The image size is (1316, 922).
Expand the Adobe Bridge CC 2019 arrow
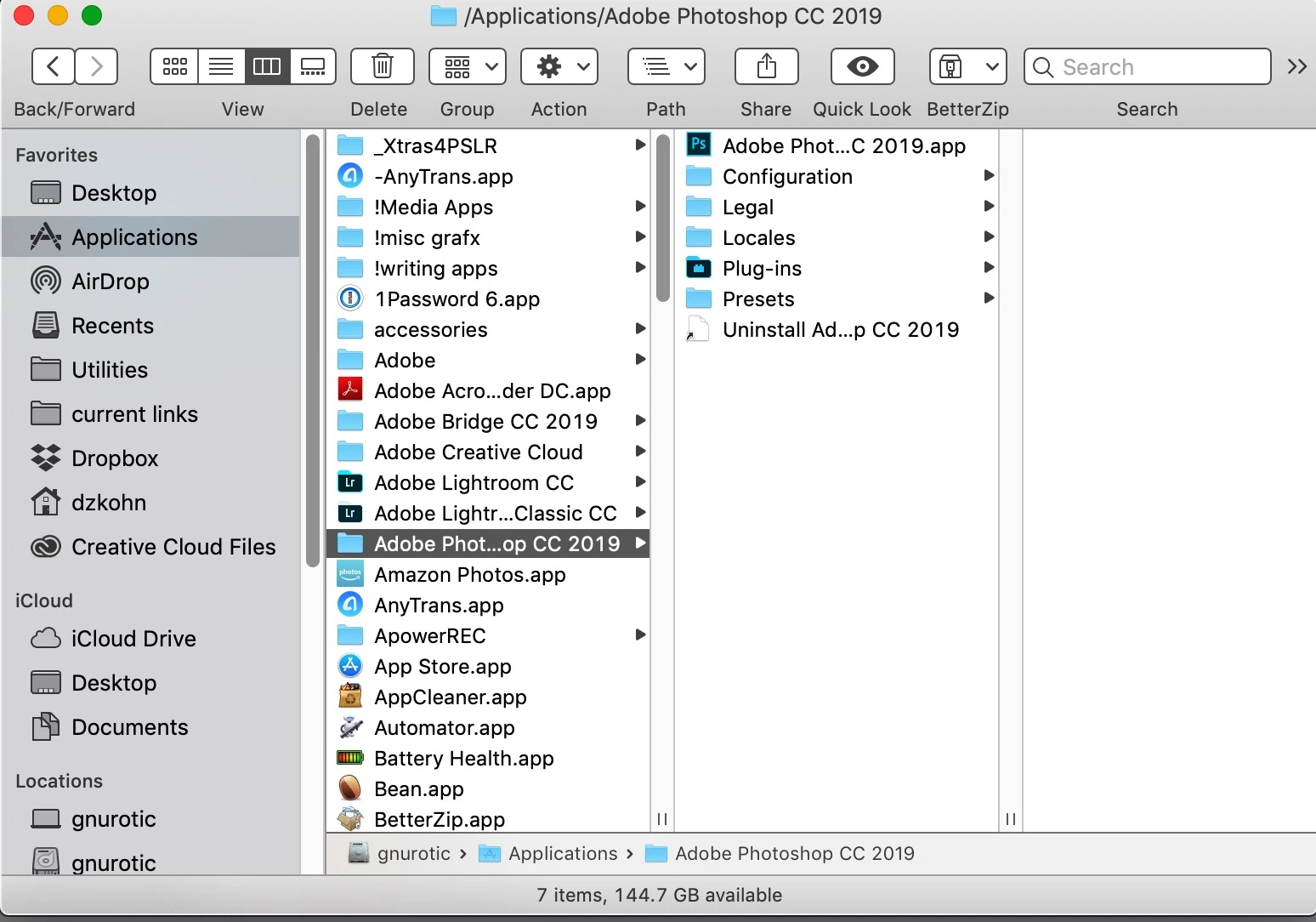click(640, 421)
